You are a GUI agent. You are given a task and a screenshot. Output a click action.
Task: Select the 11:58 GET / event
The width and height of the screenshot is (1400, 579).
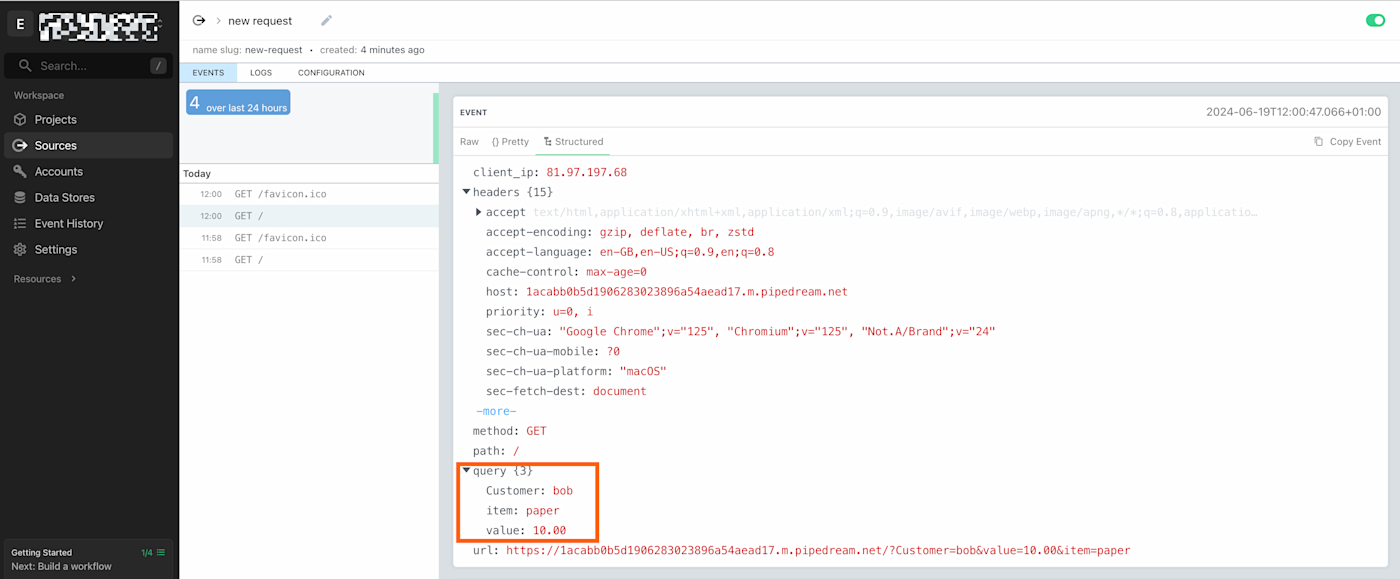coord(309,260)
